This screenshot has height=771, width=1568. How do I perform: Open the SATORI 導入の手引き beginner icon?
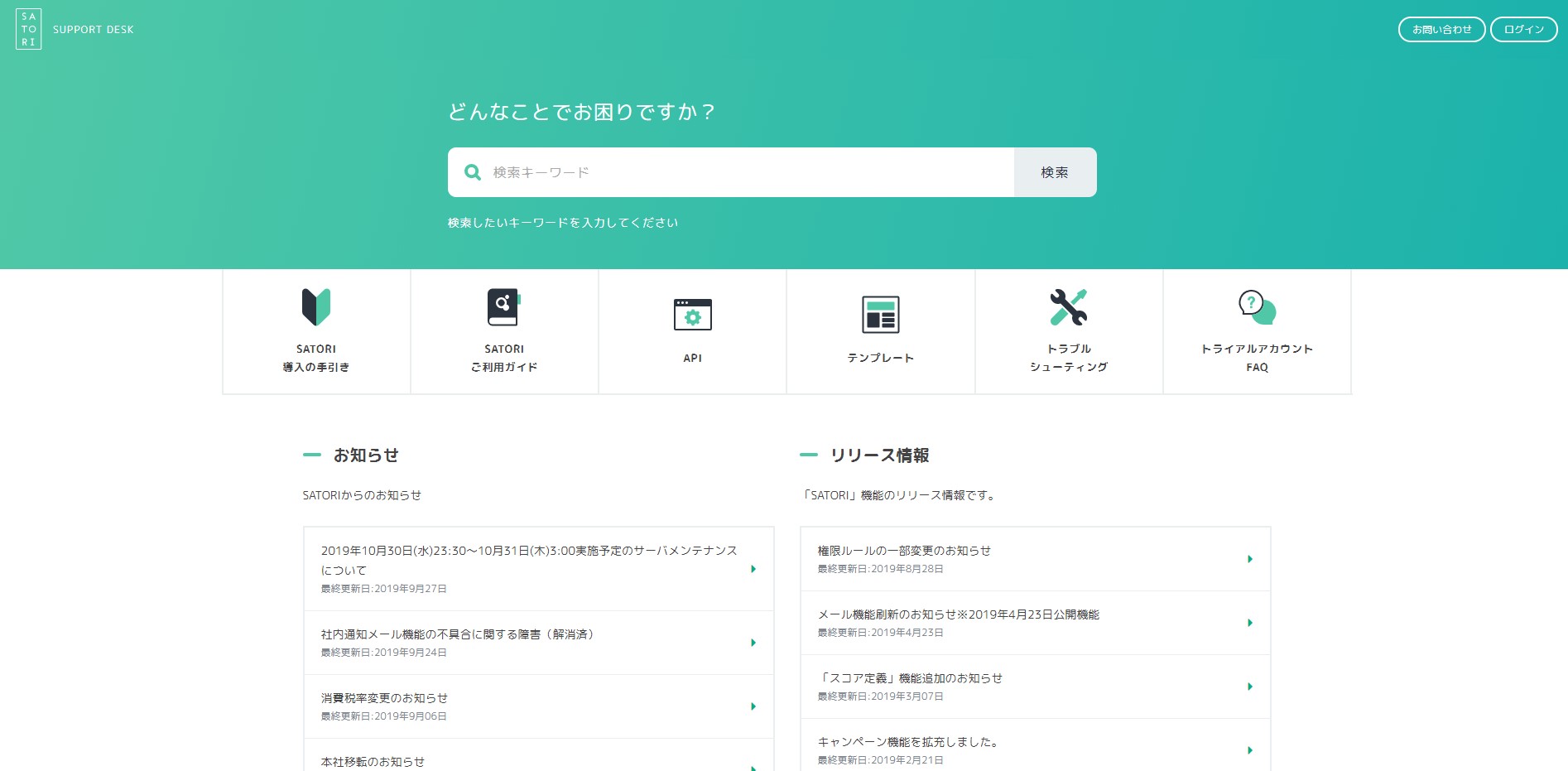pyautogui.click(x=316, y=307)
